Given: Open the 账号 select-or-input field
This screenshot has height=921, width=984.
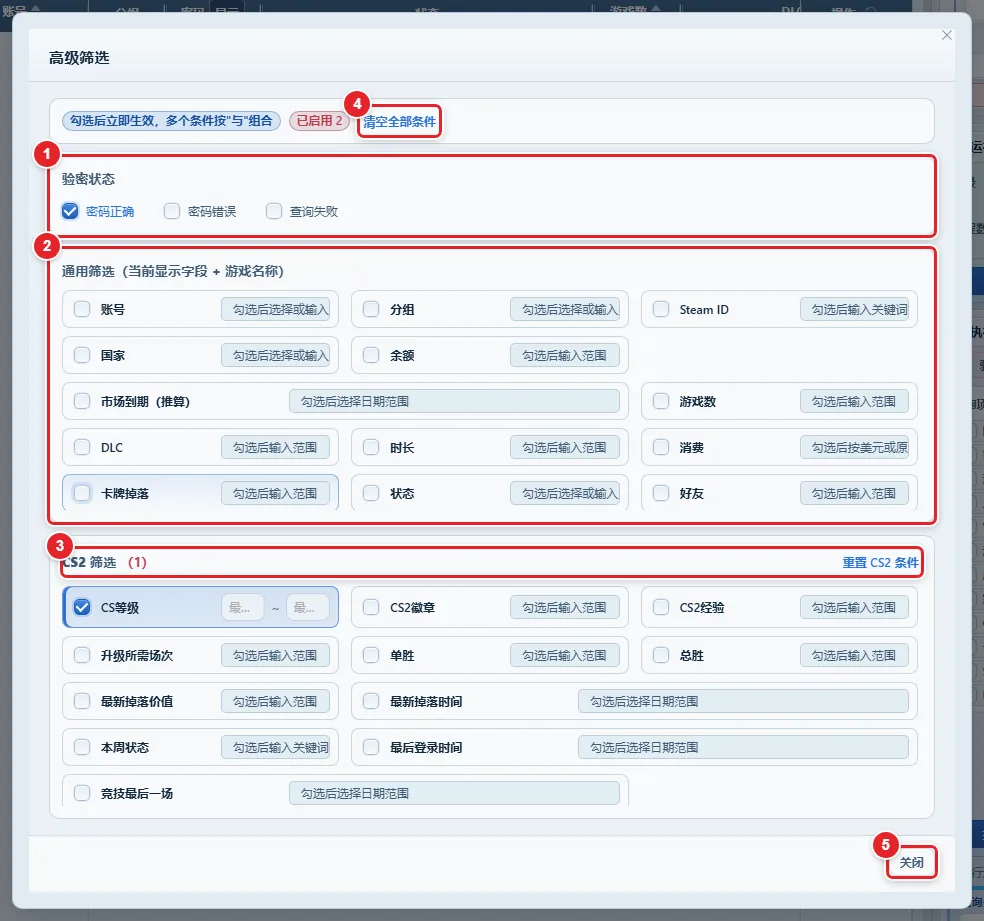Looking at the screenshot, I should [x=275, y=309].
